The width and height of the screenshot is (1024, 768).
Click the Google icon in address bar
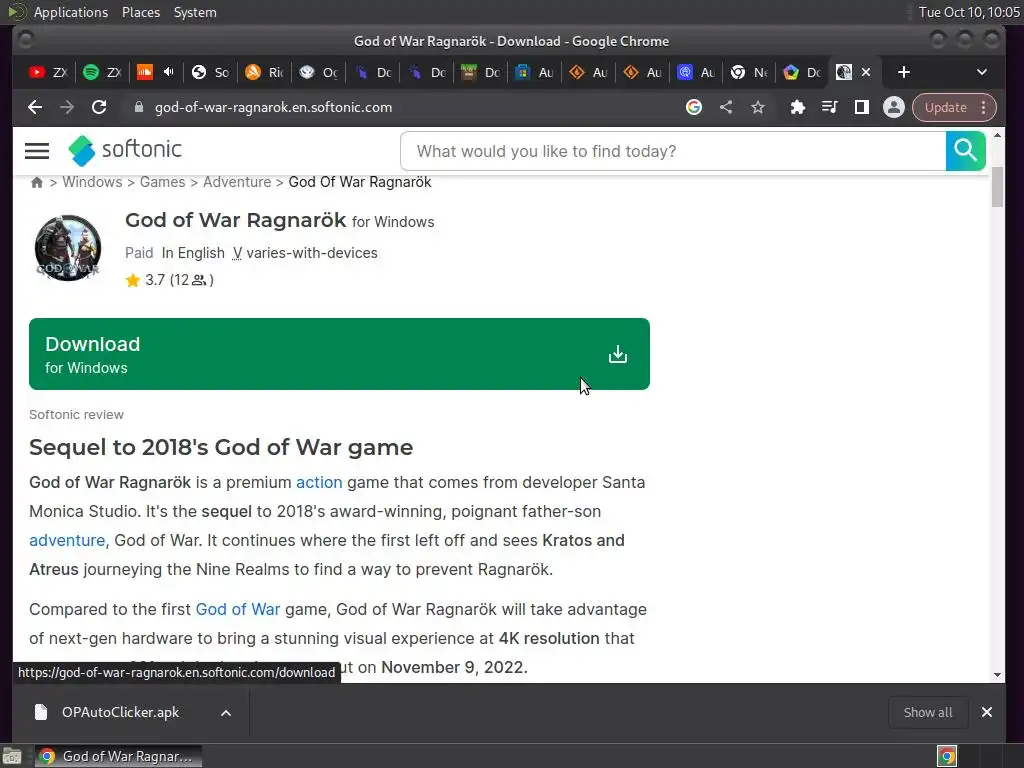click(694, 108)
